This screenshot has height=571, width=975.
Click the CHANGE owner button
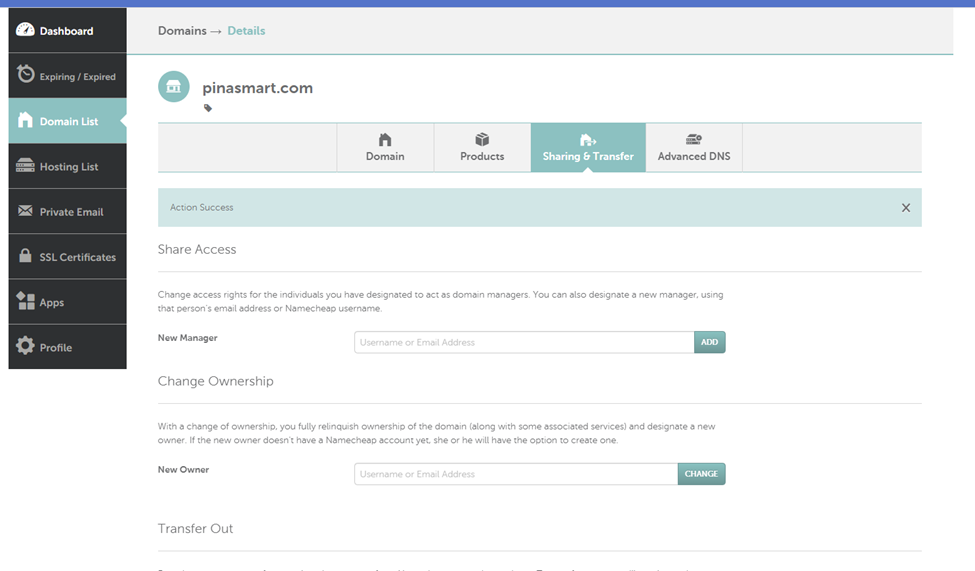(x=701, y=474)
